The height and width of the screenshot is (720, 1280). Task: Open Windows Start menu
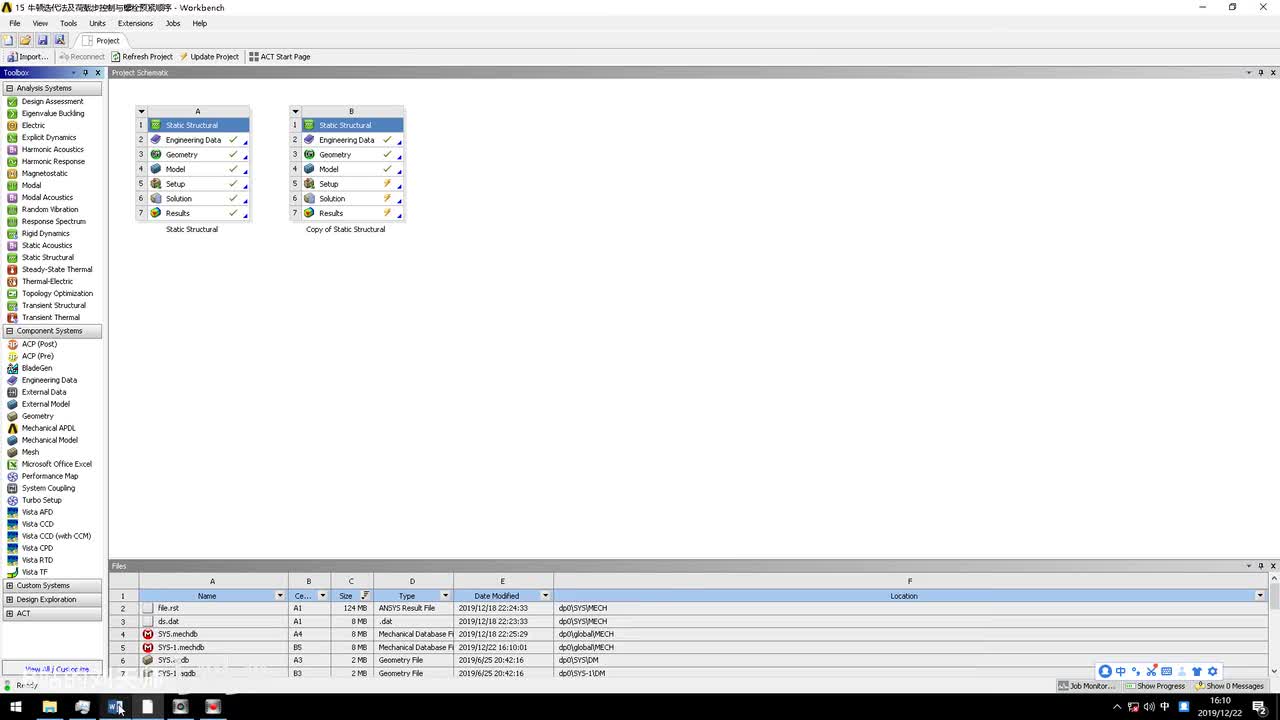(x=16, y=707)
